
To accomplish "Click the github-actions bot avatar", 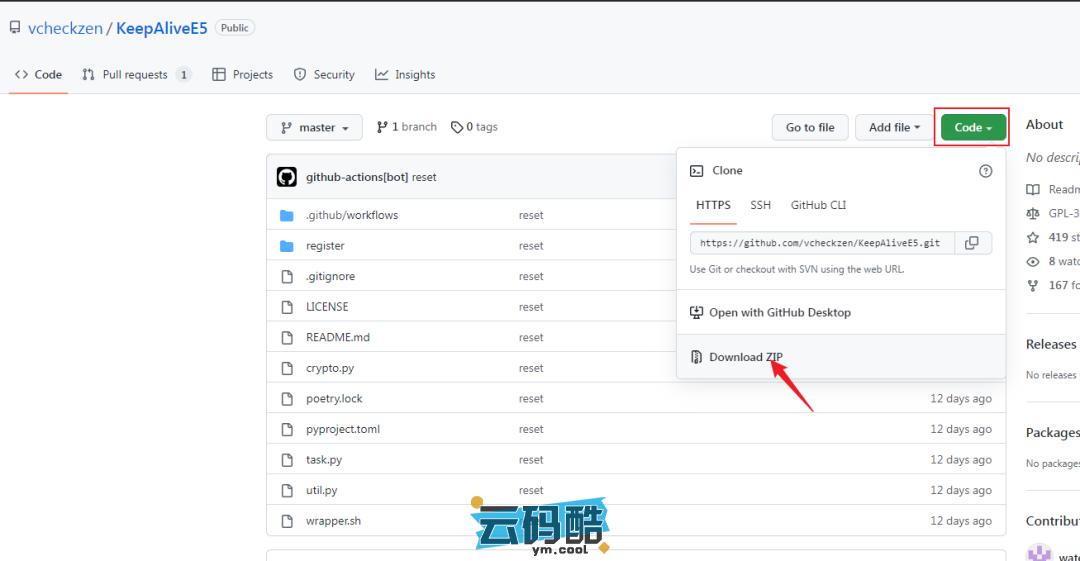I will [x=287, y=177].
